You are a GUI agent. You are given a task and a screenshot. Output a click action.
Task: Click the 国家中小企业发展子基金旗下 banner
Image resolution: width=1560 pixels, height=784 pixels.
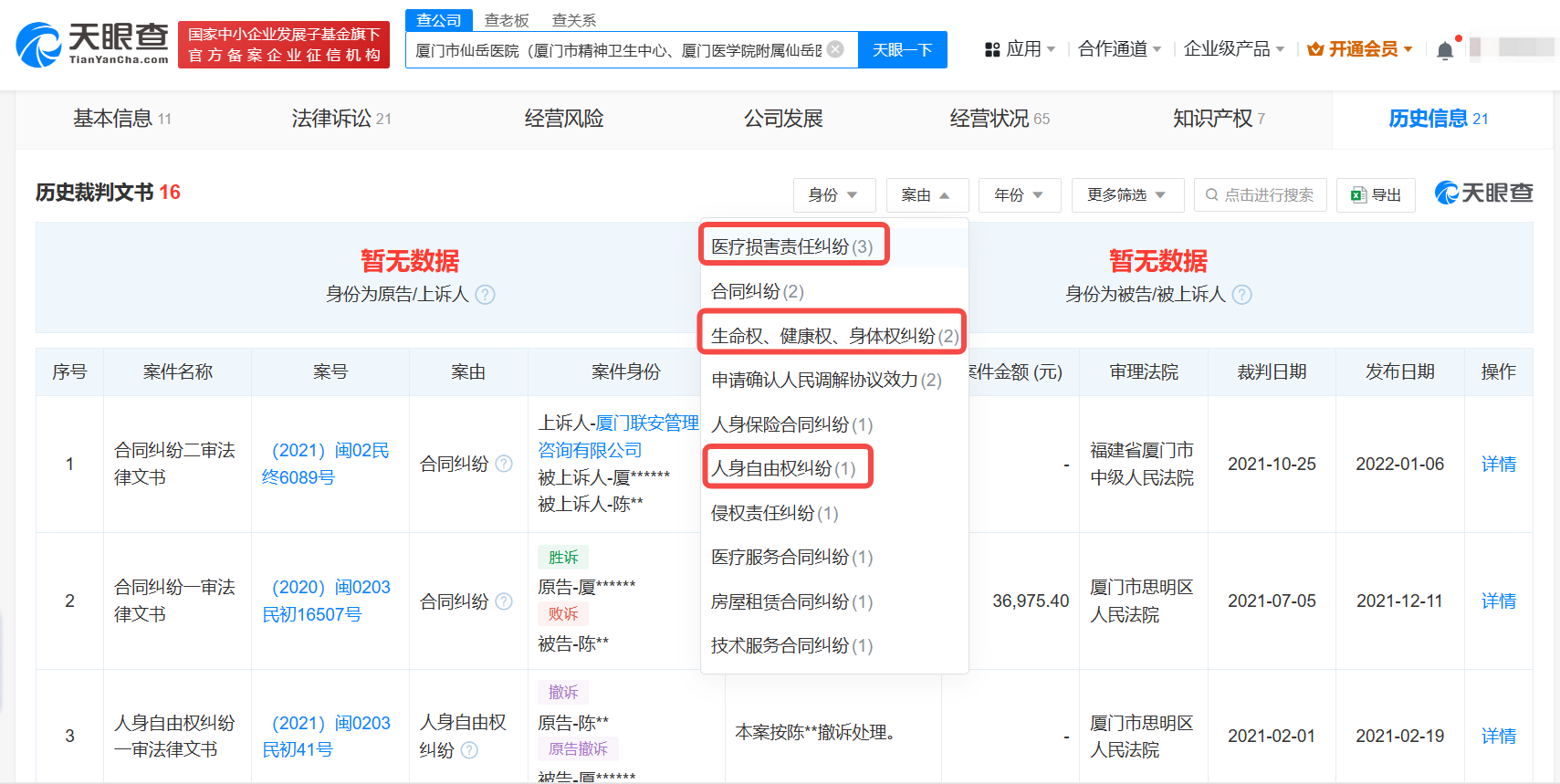[284, 45]
